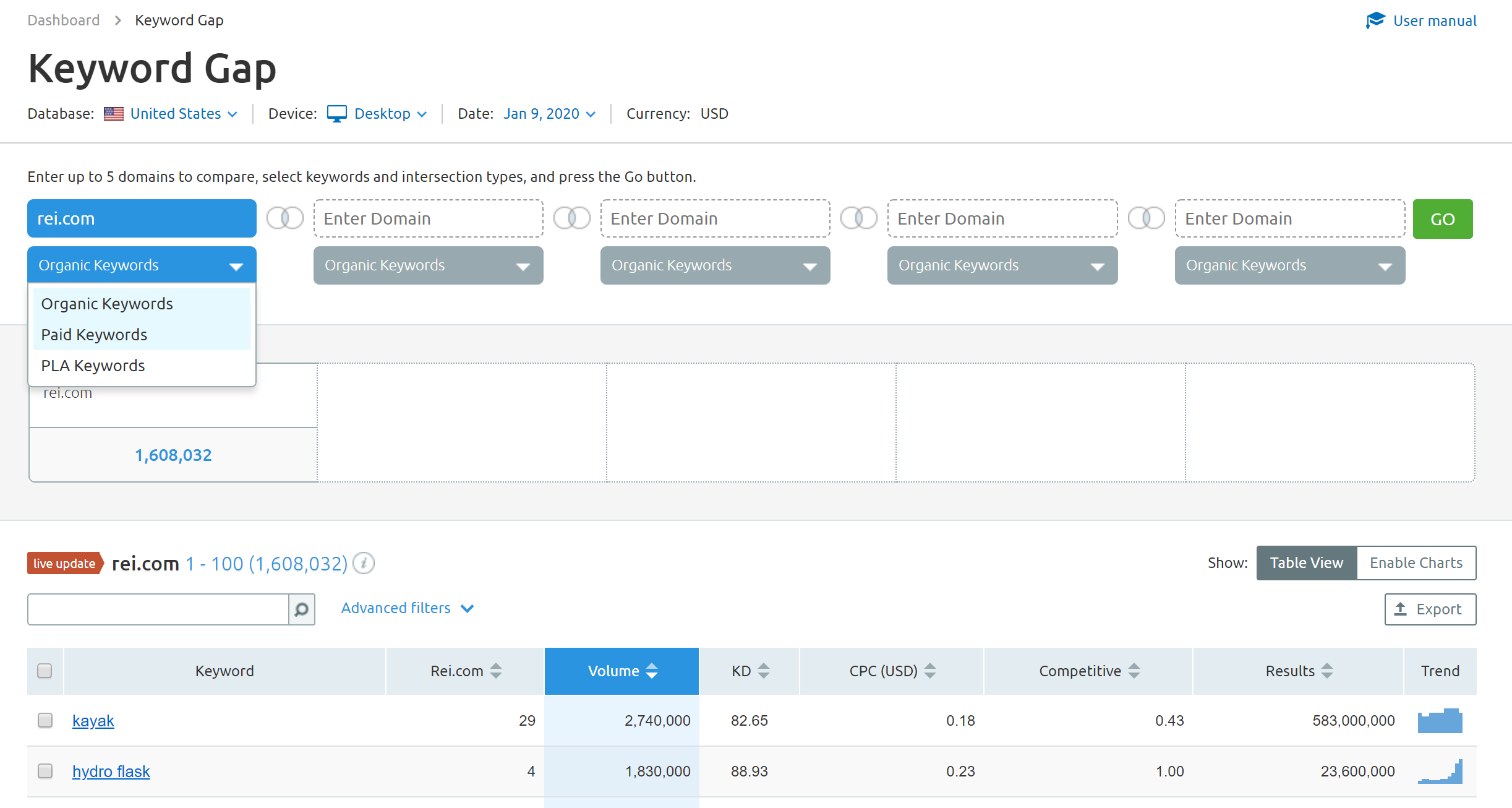Sort by CPC (USD) column arrows
The height and width of the screenshot is (808, 1512).
pos(930,671)
